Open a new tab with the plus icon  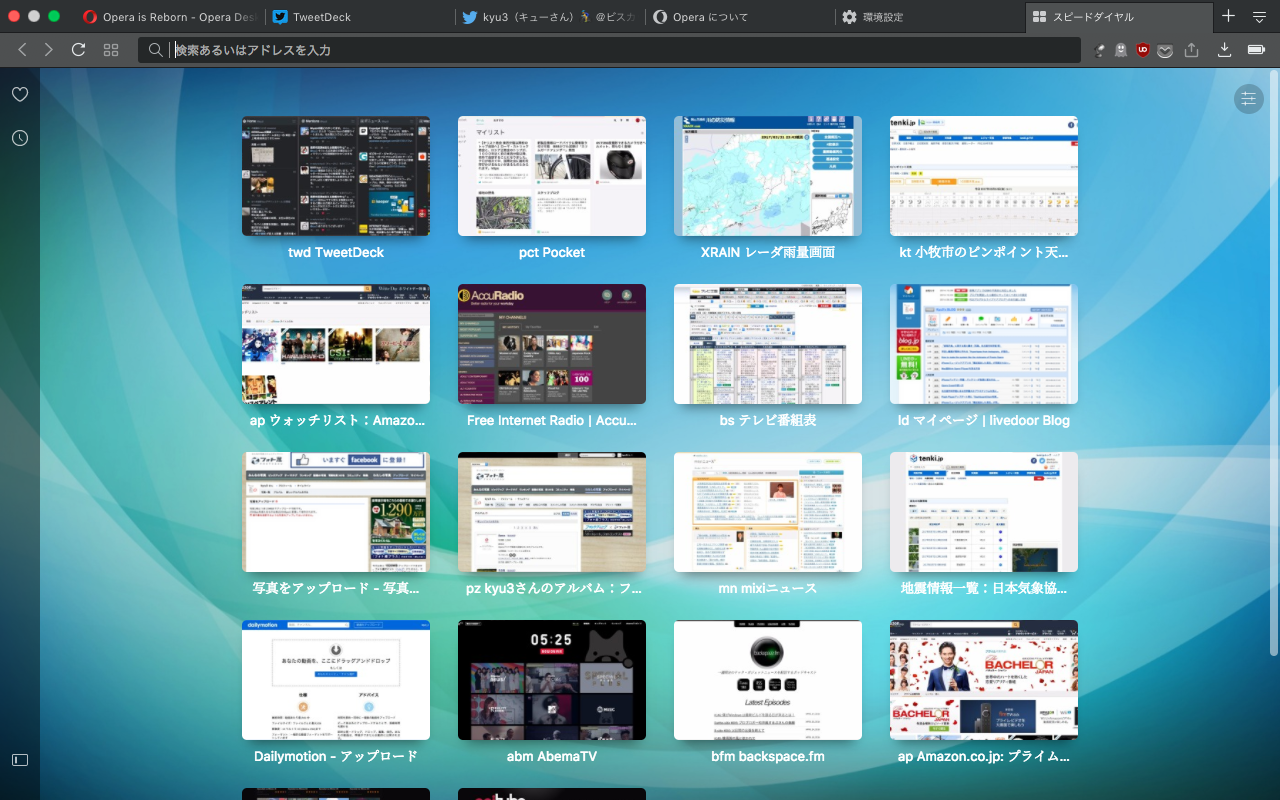1228,16
